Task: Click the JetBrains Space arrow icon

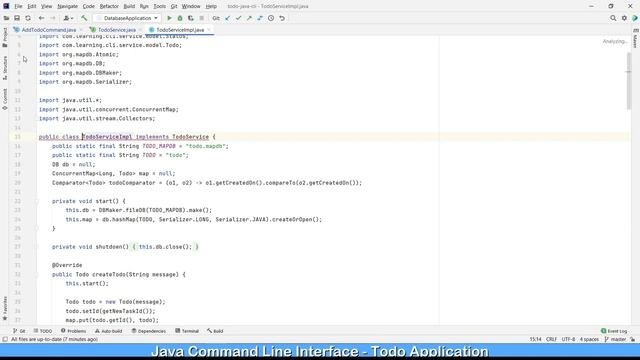Action: tap(635, 18)
